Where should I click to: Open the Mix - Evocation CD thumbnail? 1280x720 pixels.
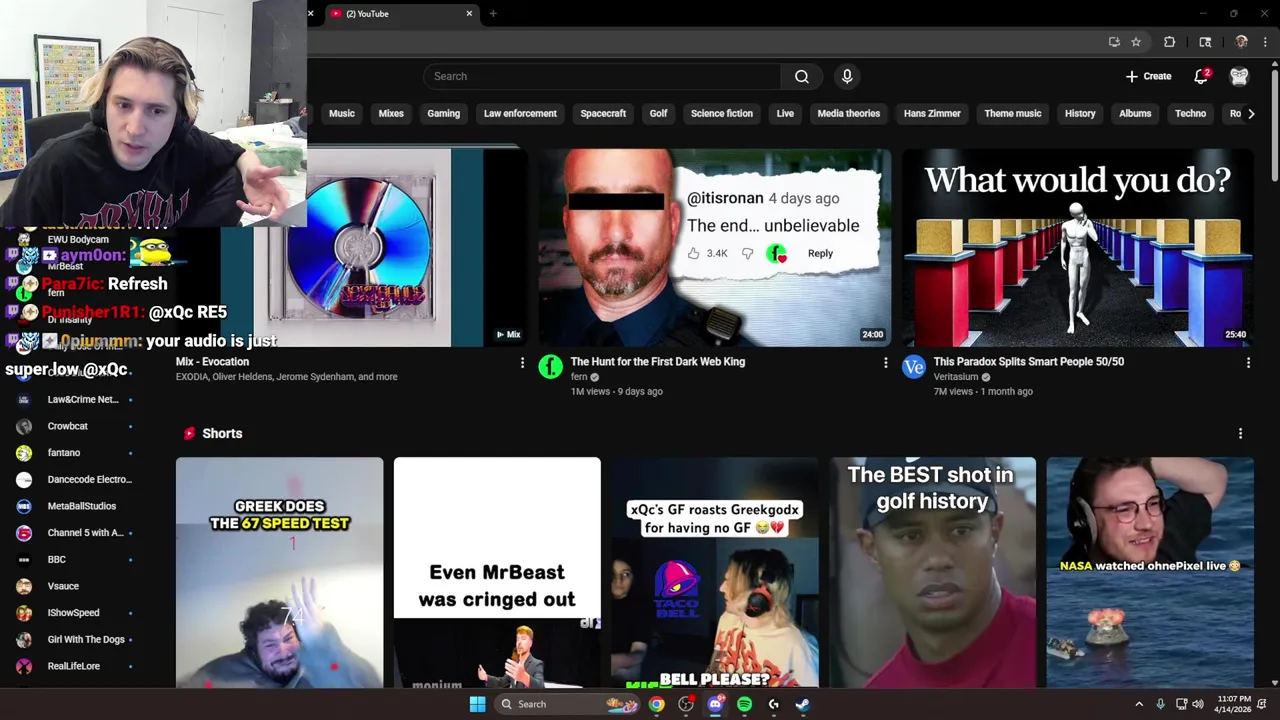[368, 247]
